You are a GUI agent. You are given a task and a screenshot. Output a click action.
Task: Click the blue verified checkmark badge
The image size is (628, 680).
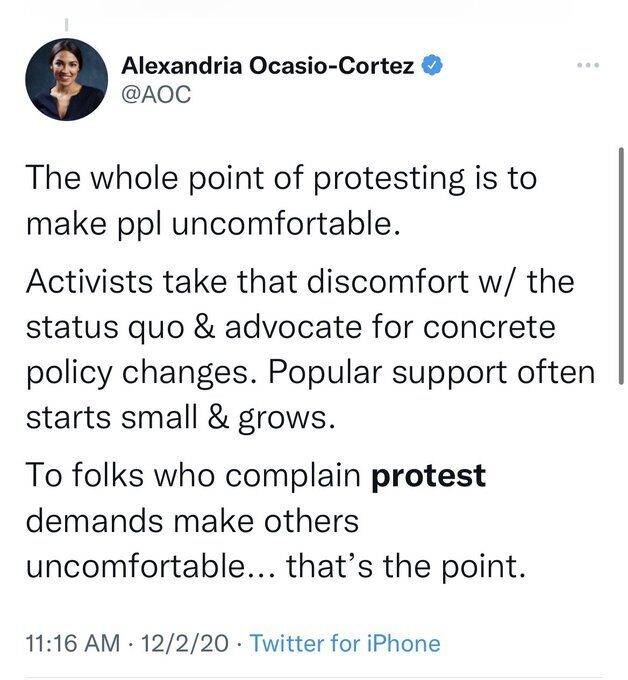point(432,65)
